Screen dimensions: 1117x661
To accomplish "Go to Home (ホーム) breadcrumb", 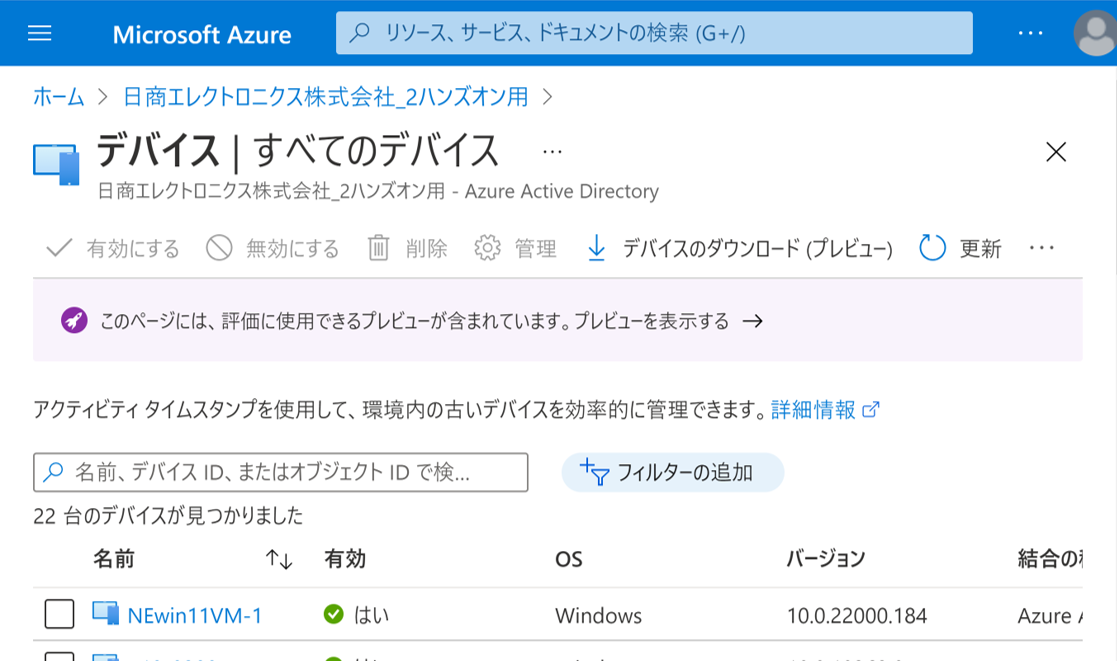I will click(59, 97).
